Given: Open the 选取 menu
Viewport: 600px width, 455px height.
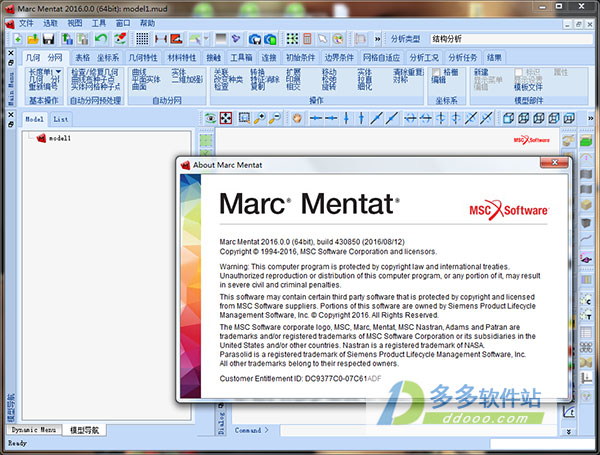Looking at the screenshot, I should point(50,23).
